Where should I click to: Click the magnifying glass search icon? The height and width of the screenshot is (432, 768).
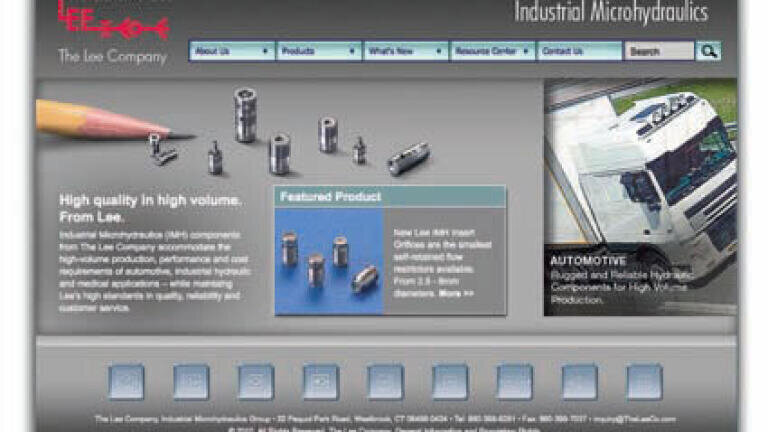coord(708,51)
